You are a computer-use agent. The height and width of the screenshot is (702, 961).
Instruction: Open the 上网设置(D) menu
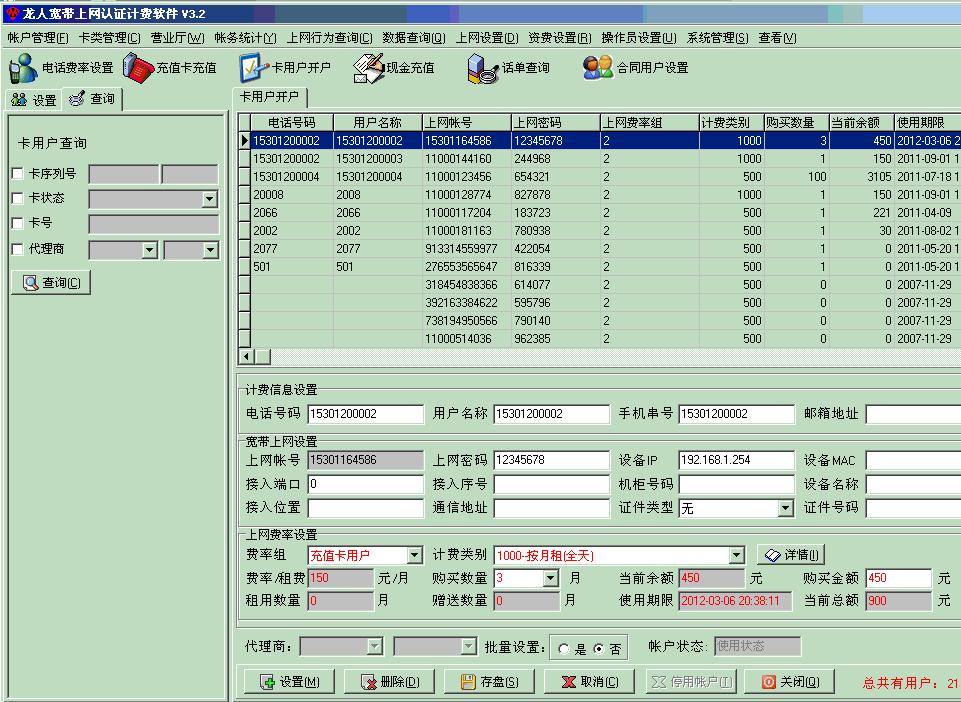(487, 38)
